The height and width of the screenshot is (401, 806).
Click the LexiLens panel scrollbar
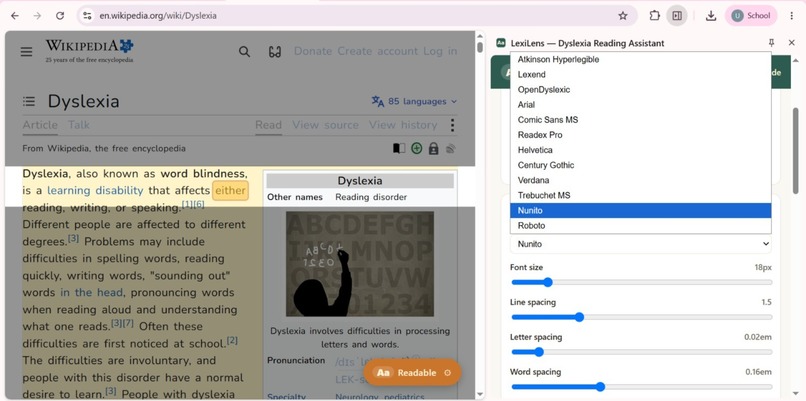pyautogui.click(x=796, y=149)
